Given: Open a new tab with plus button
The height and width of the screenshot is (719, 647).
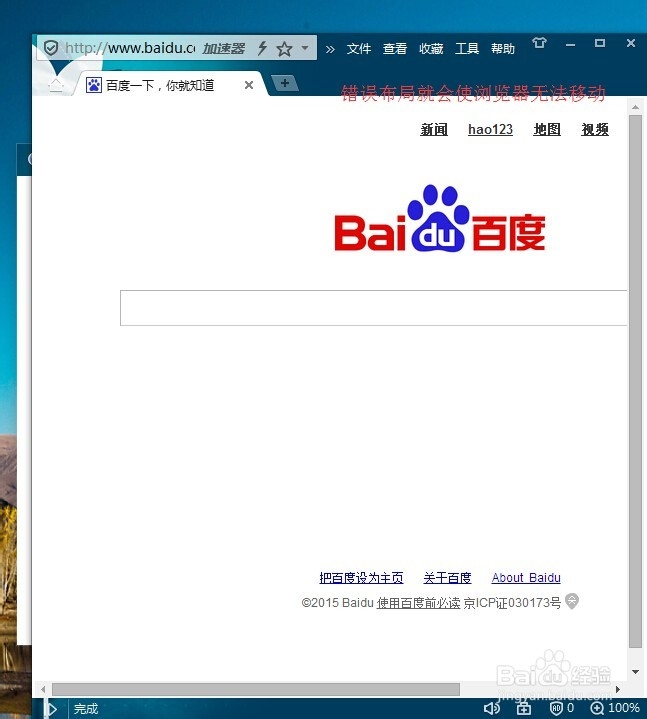Looking at the screenshot, I should coord(285,83).
